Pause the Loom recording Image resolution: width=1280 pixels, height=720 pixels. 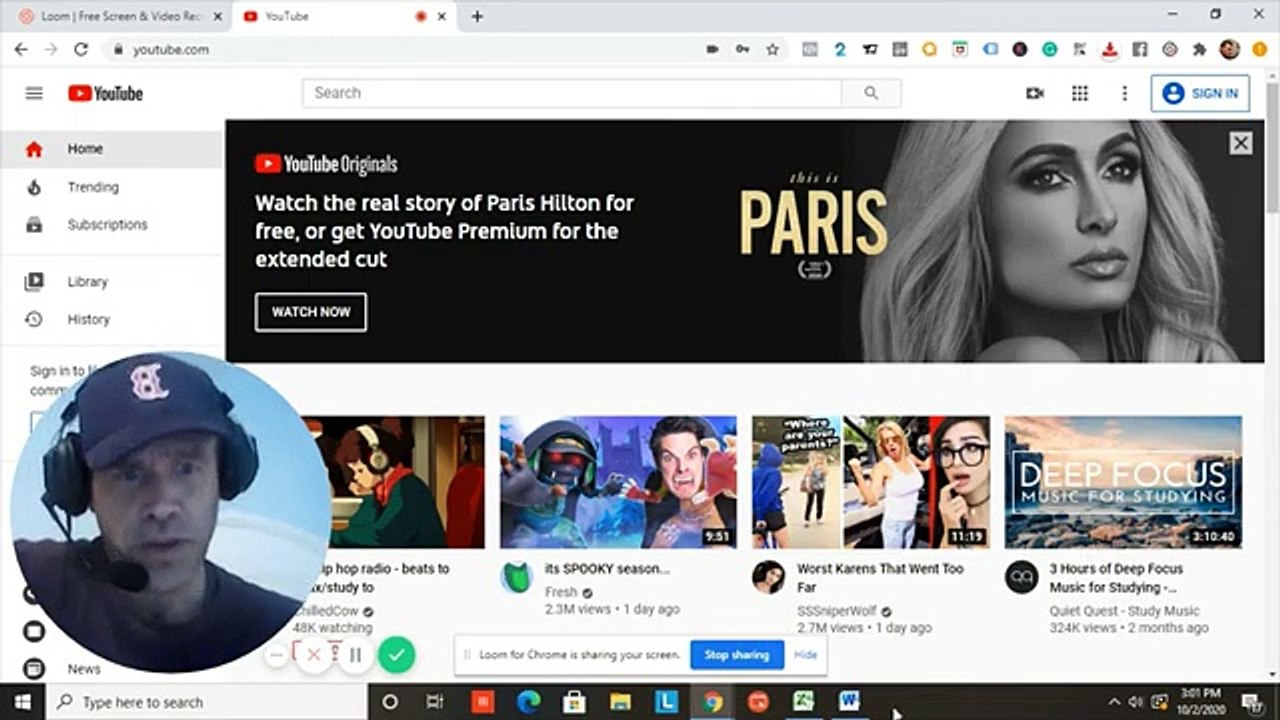coord(355,655)
